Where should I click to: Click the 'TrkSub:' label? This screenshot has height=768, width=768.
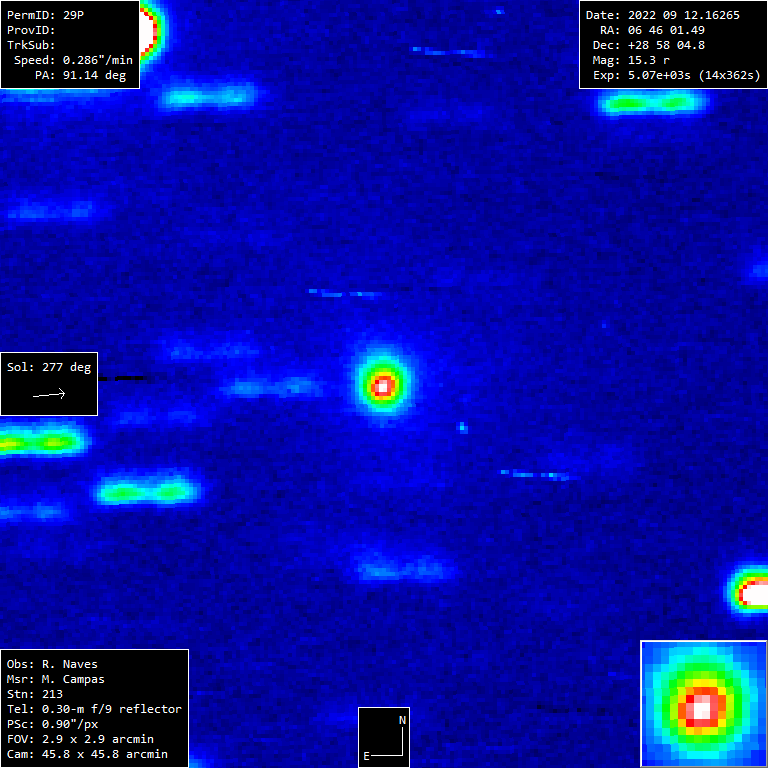pyautogui.click(x=31, y=45)
